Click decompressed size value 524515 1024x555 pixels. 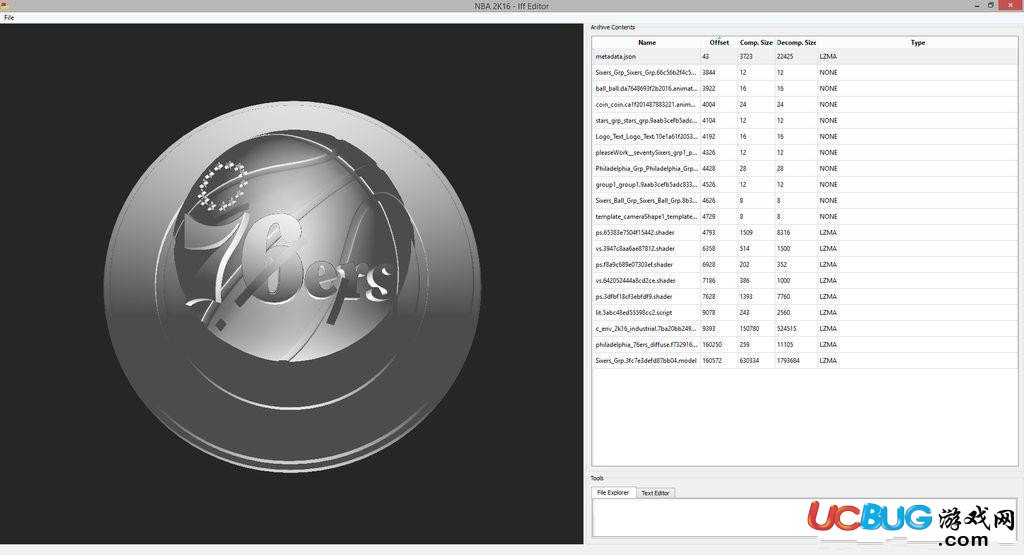786,328
